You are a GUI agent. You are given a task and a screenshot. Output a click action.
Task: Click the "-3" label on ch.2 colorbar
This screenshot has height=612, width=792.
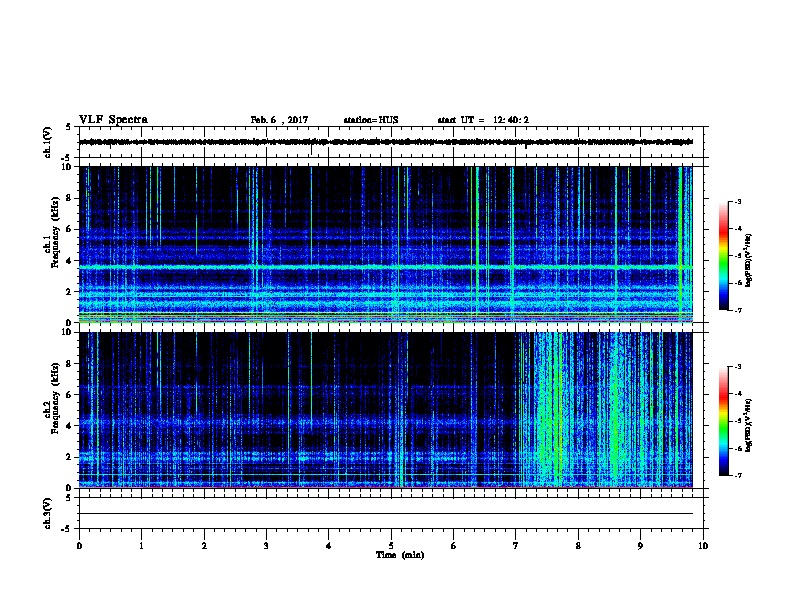[737, 367]
